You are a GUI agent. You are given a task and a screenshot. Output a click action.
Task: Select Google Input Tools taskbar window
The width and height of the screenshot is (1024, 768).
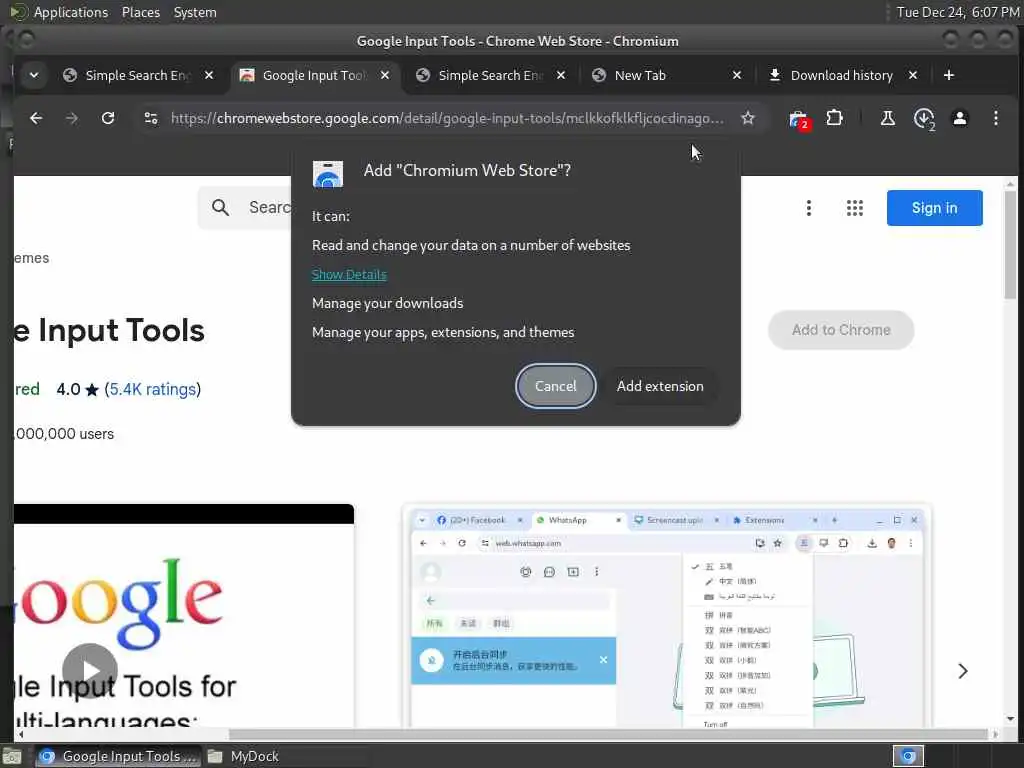[118, 756]
